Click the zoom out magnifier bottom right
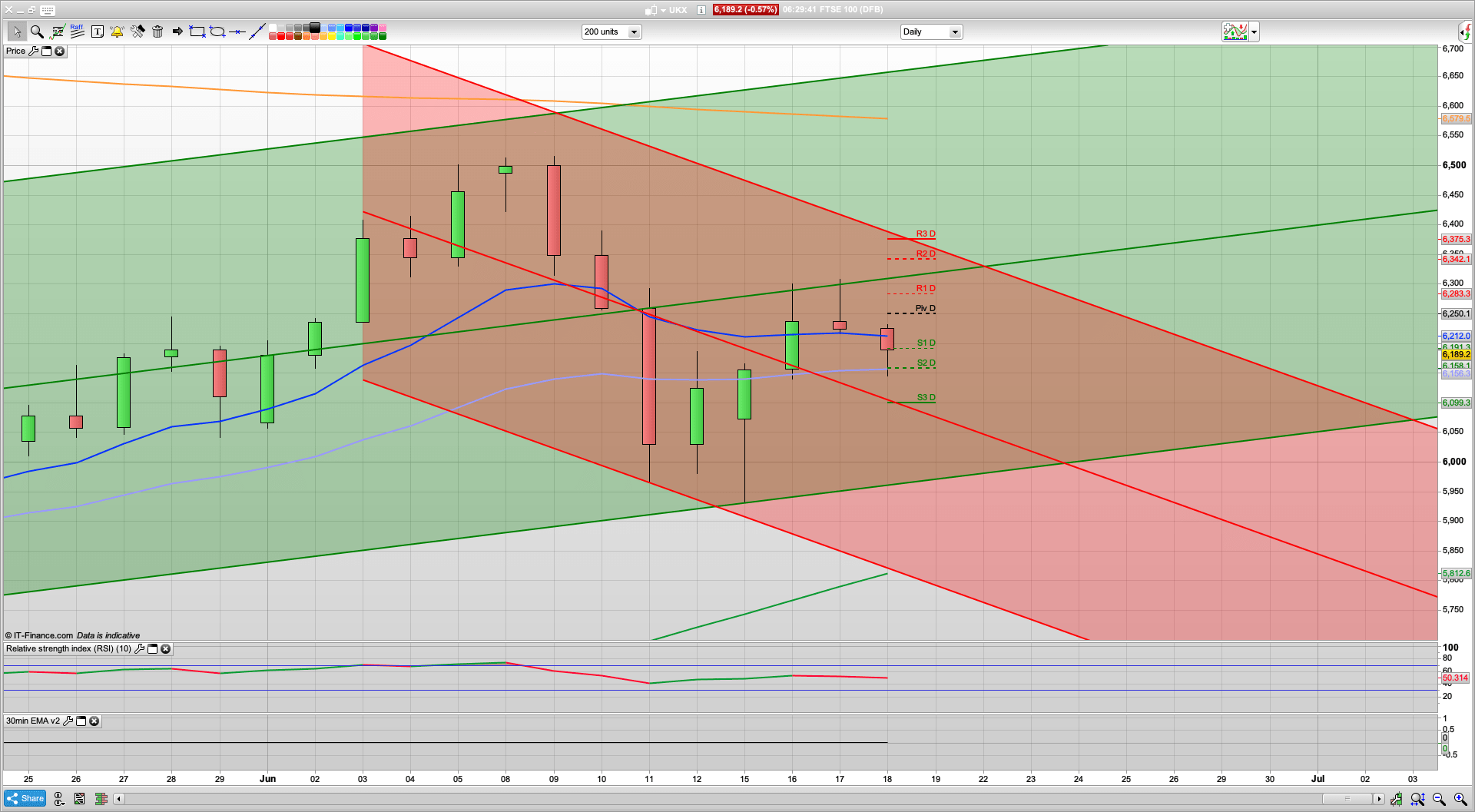Screen dimensions: 1475x812 click(1439, 799)
